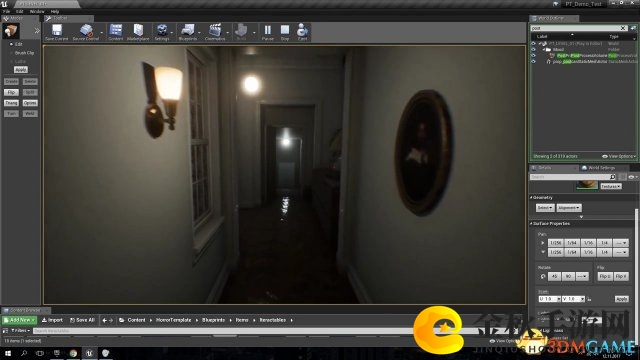Open the Edit menu
The width and height of the screenshot is (640, 360).
pyautogui.click(x=20, y=11)
